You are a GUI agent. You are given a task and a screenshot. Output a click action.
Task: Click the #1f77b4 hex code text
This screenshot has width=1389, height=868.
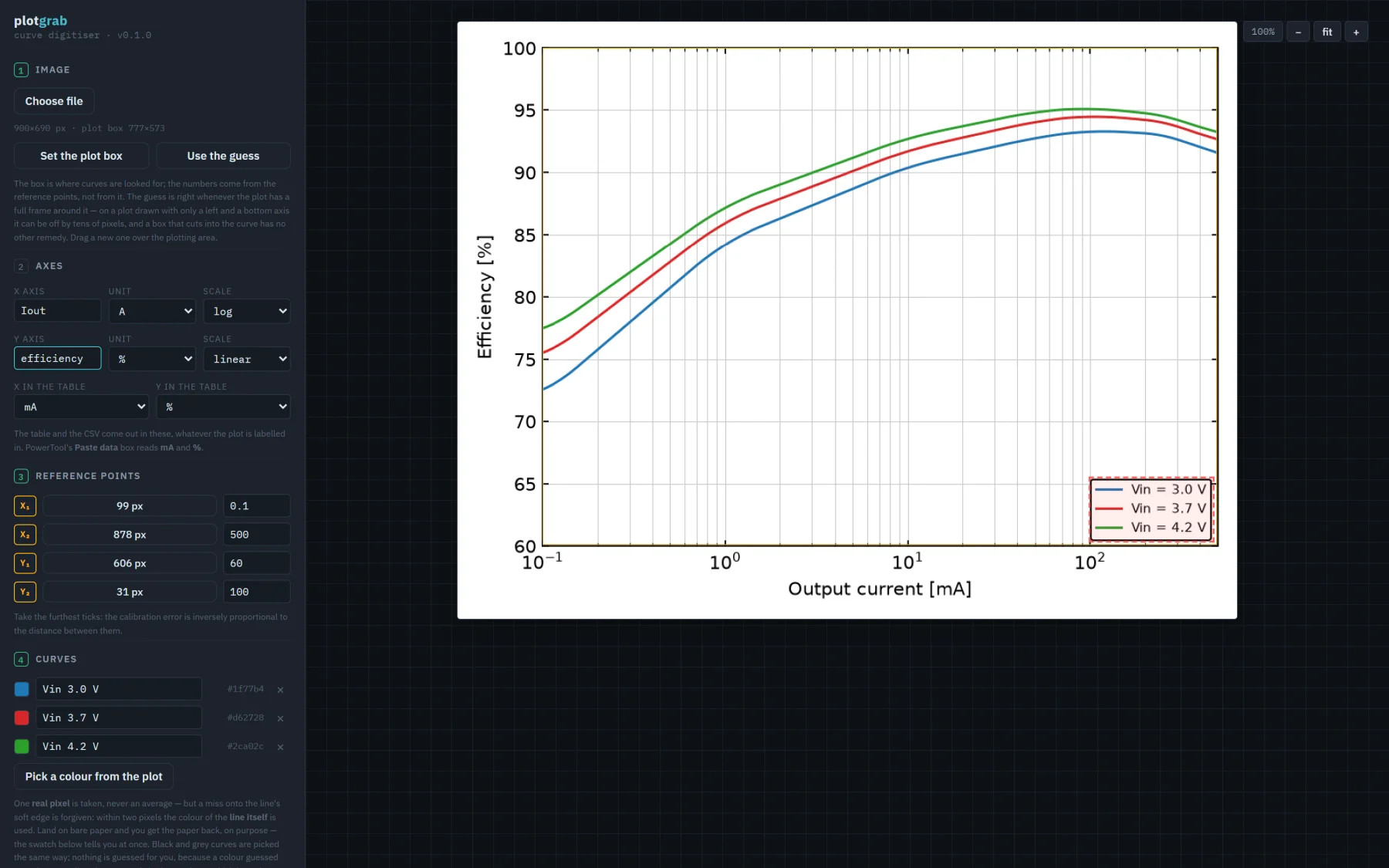[x=245, y=689]
